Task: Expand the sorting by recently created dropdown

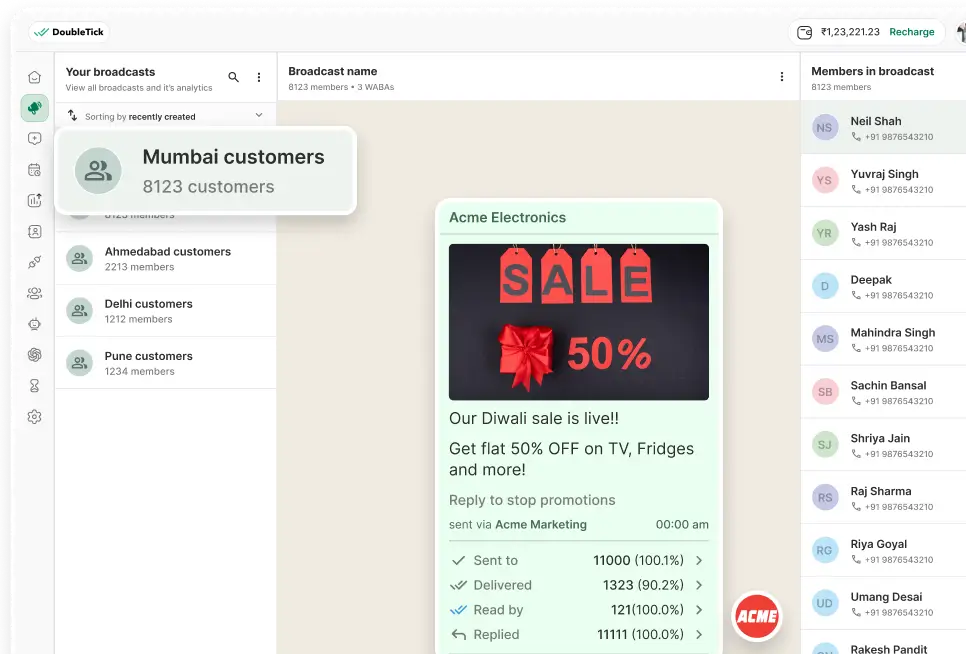Action: [x=259, y=116]
